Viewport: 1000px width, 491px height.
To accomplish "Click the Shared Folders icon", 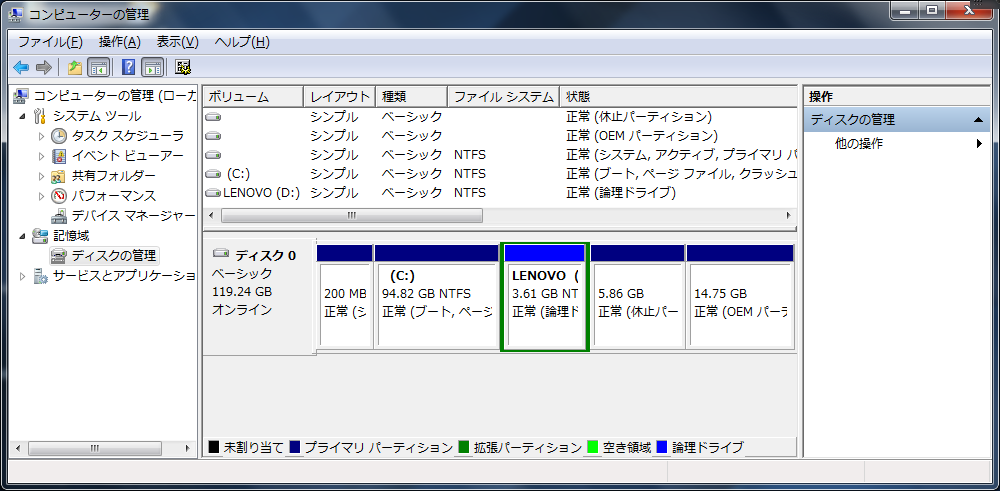I will (x=59, y=175).
